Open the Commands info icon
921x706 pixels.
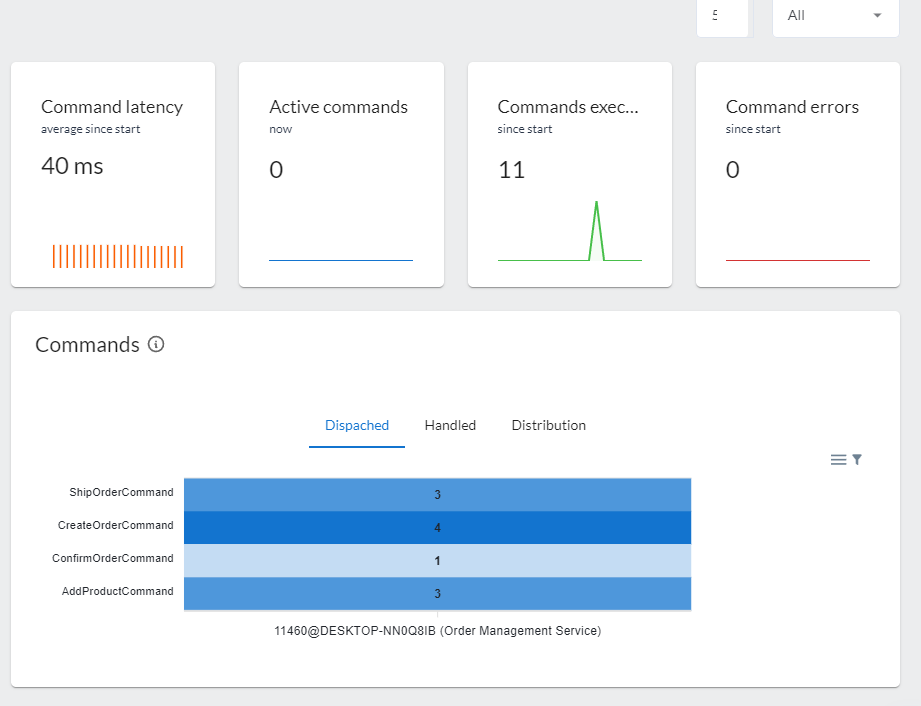(156, 344)
